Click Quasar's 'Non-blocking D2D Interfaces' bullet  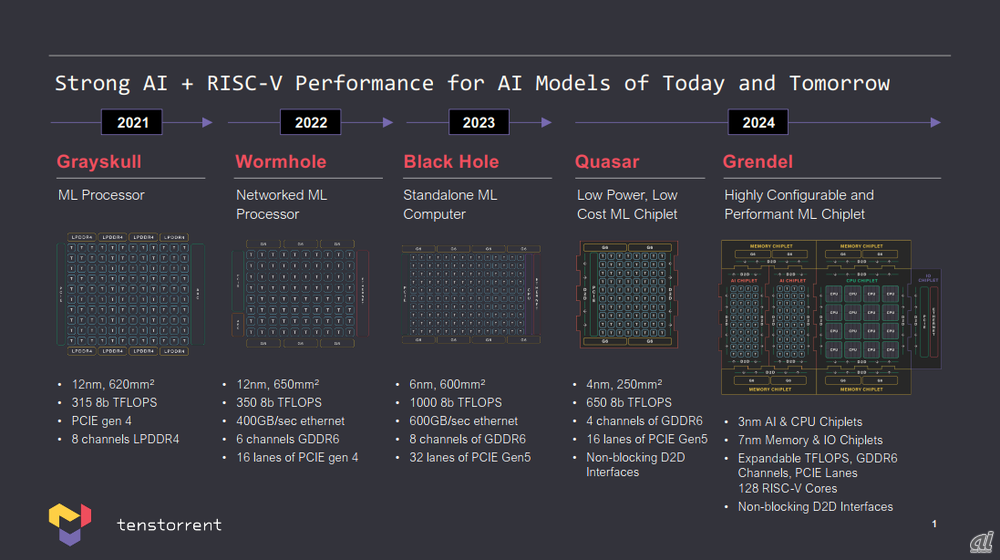click(635, 465)
